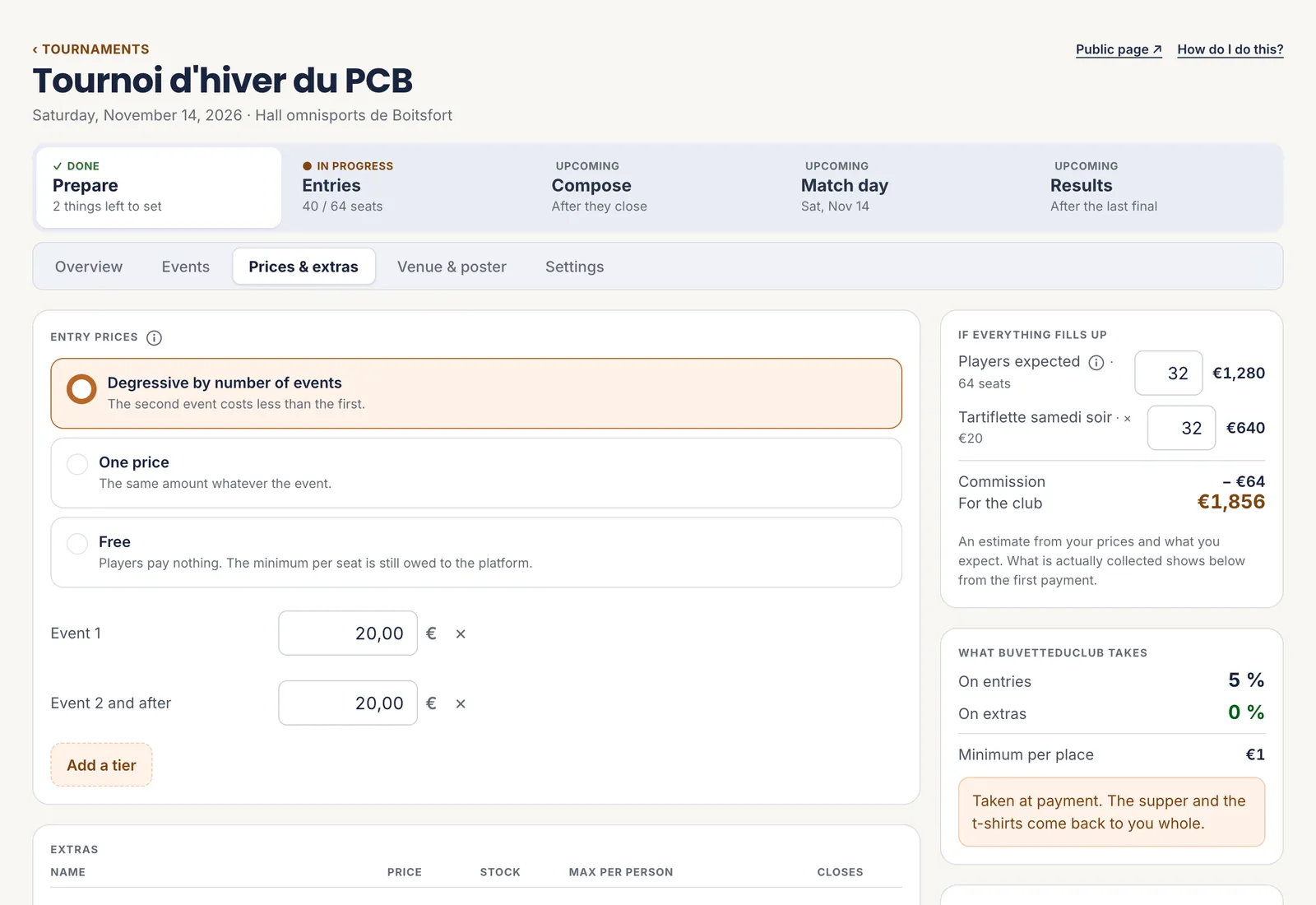Click the €1,280 players estimate value
This screenshot has width=1316, height=905.
point(1239,374)
